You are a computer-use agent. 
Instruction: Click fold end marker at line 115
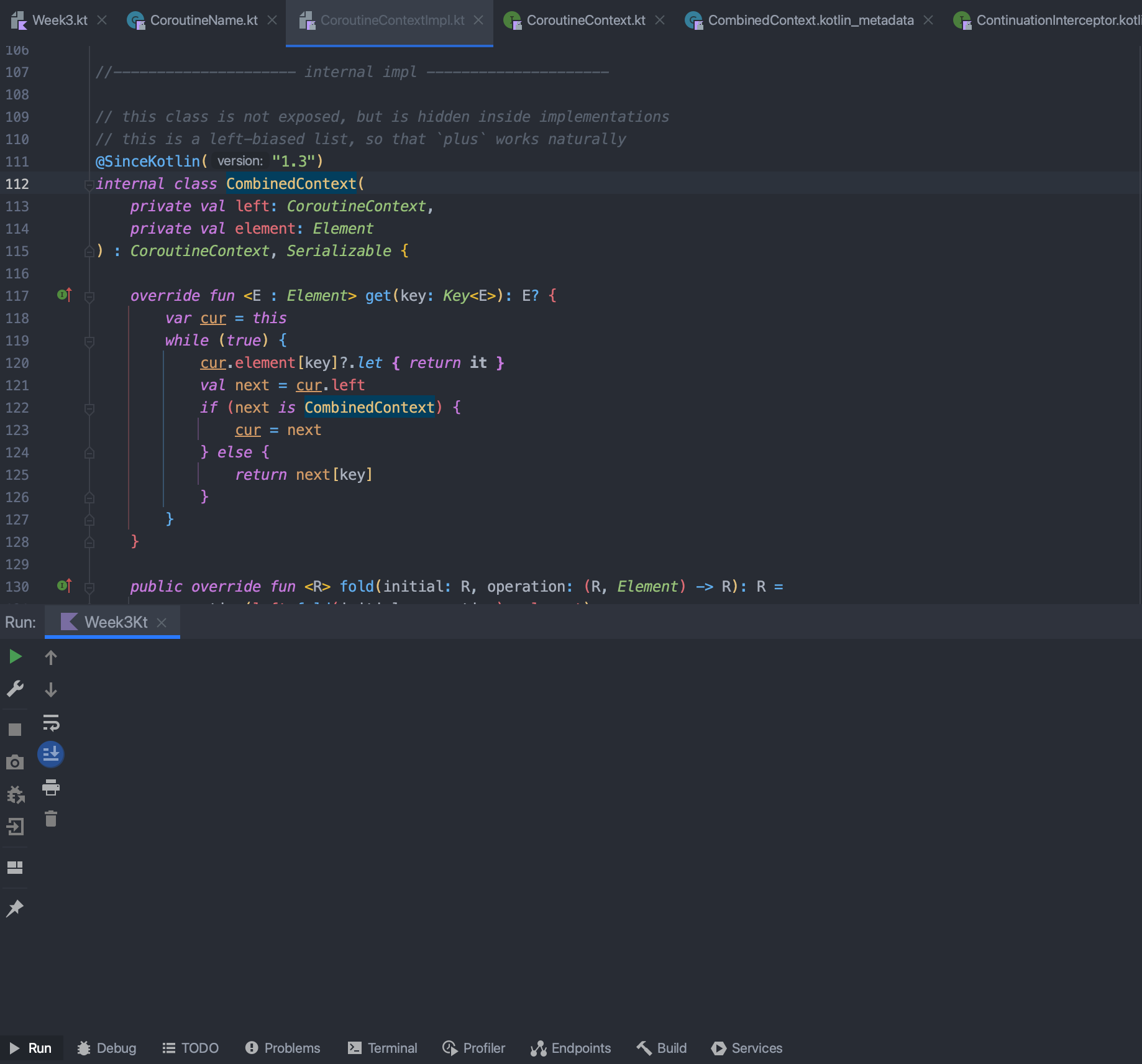89,251
